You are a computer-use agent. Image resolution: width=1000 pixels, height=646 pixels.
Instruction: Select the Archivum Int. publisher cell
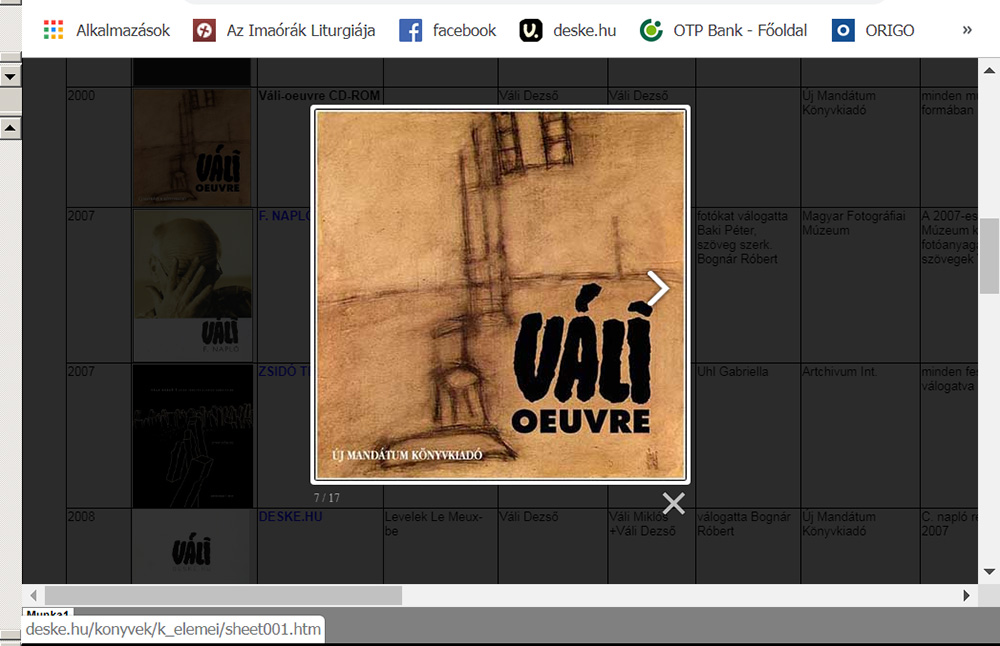[x=860, y=436]
